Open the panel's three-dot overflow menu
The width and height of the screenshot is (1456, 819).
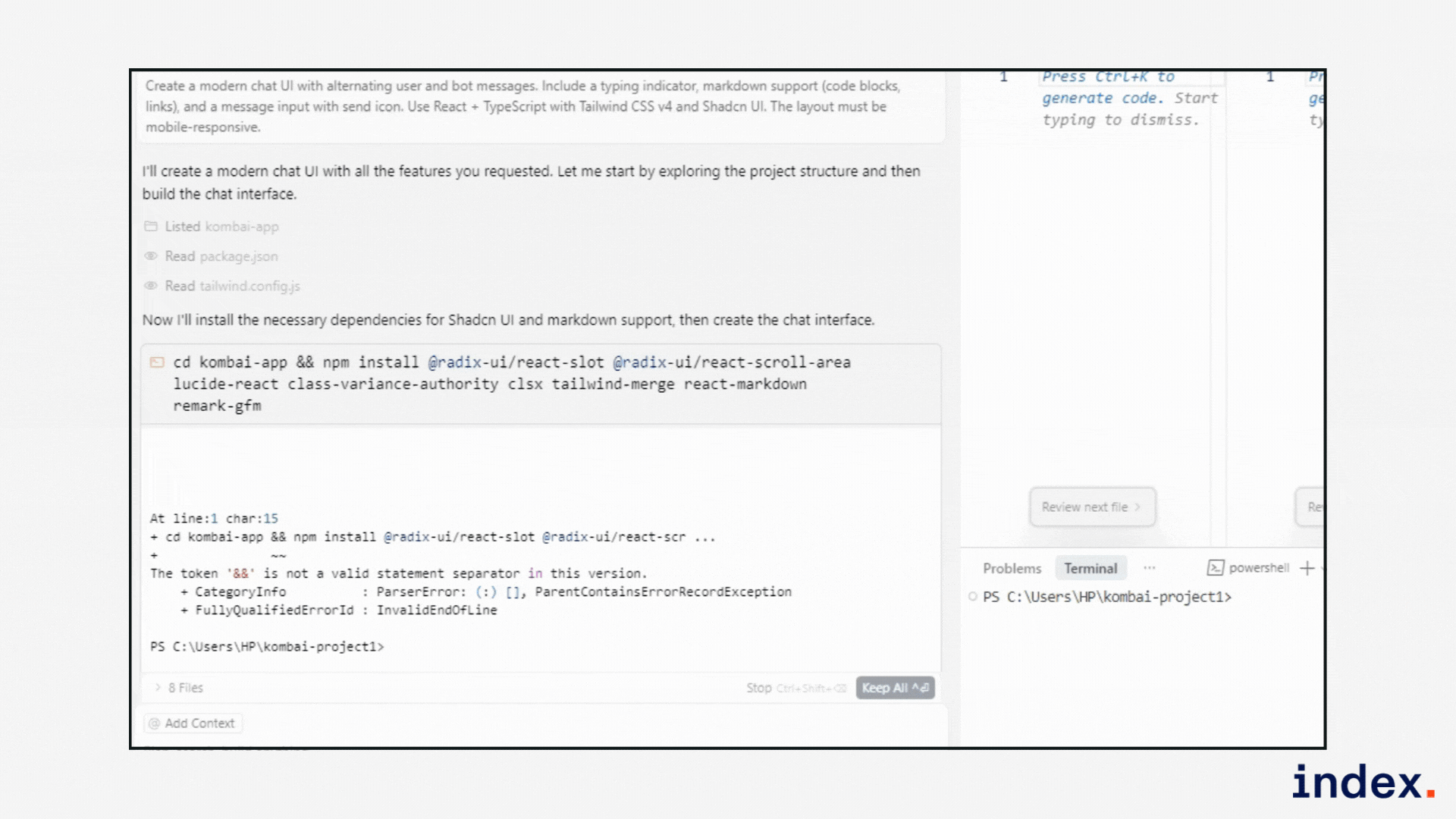(1150, 568)
